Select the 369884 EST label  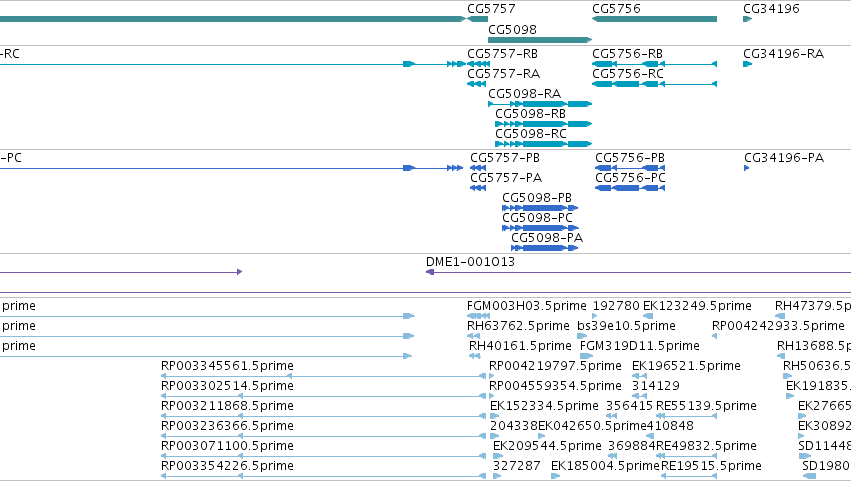coord(632,446)
